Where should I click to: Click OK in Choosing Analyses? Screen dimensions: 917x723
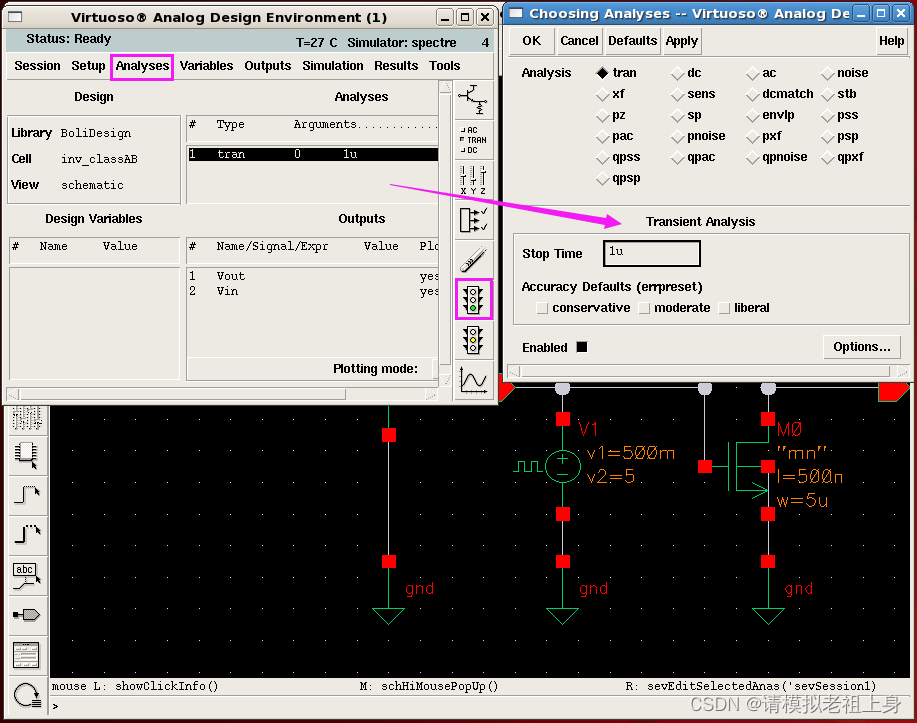pos(532,41)
